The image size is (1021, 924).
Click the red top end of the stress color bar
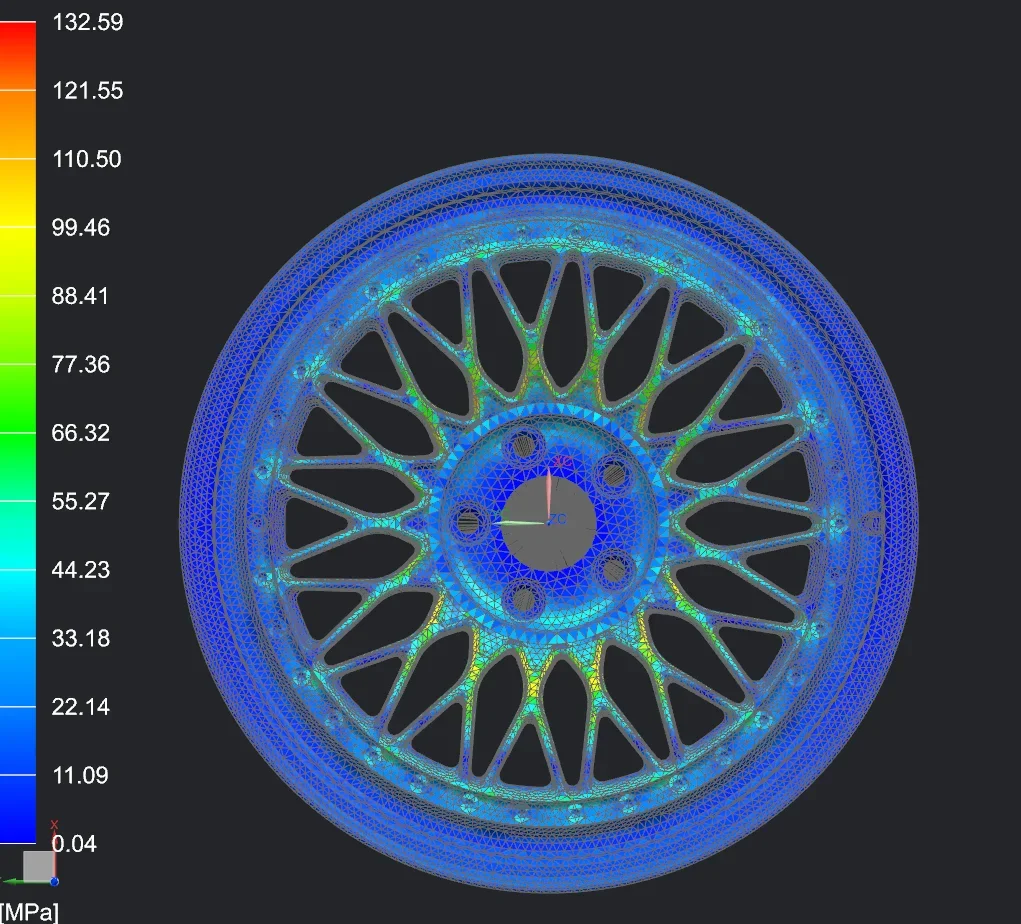18,39
